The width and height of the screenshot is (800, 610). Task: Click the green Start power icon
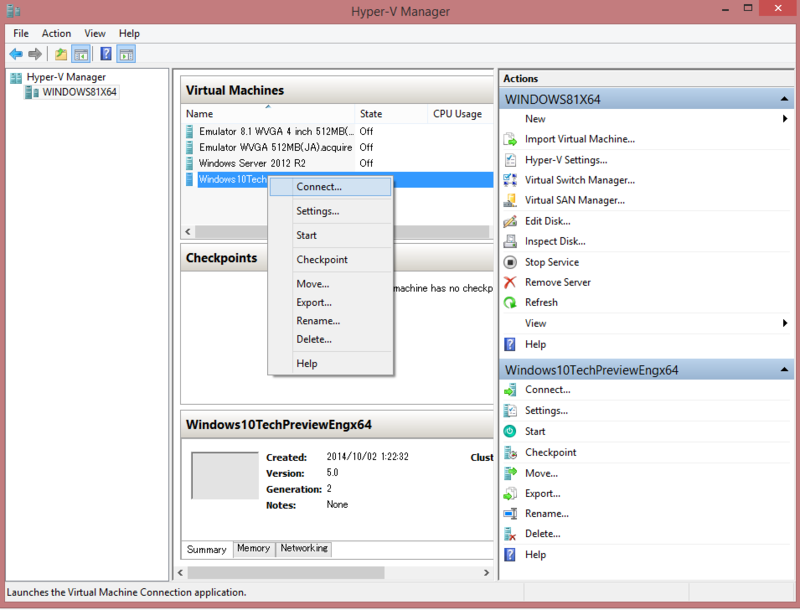[x=510, y=431]
